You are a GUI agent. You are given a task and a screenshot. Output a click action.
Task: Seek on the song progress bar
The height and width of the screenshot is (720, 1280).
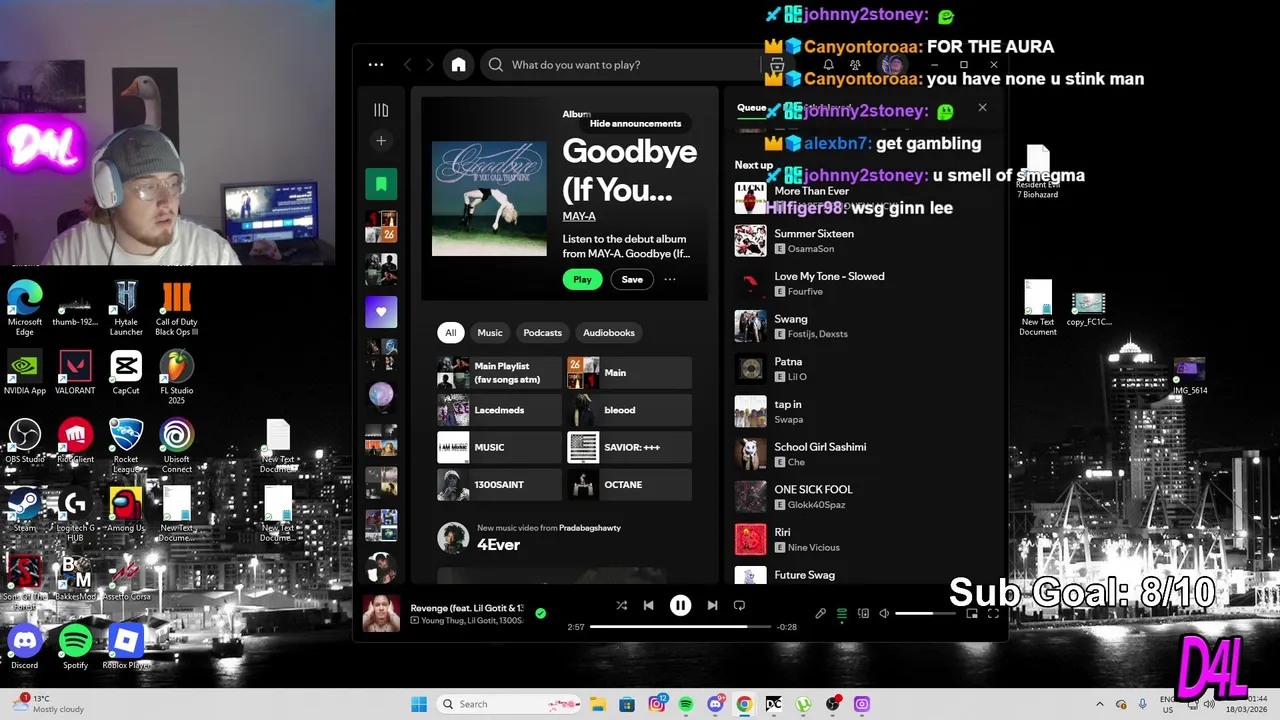coord(680,627)
